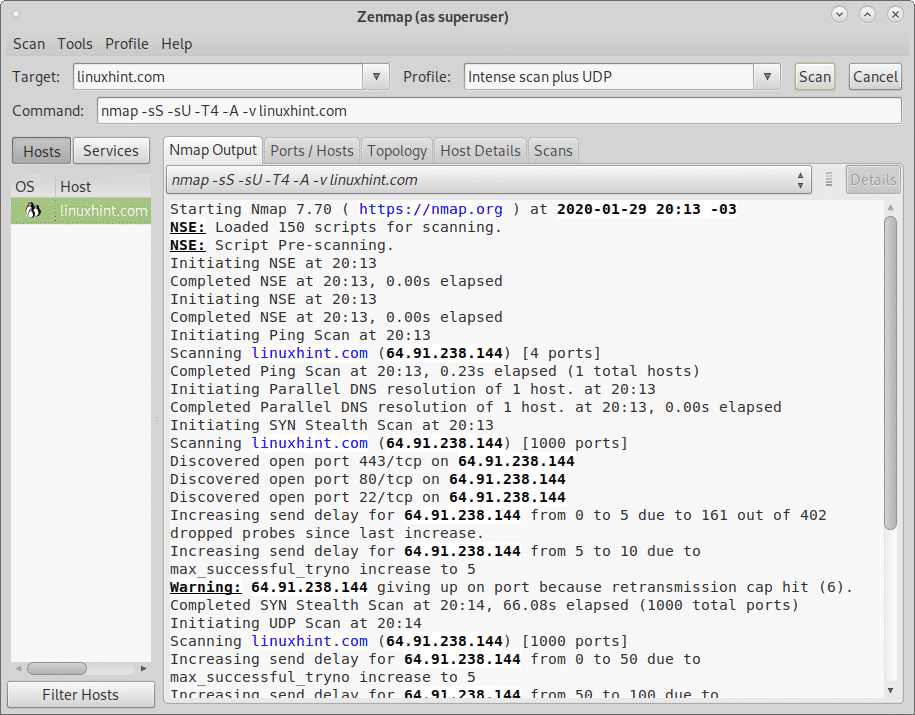Click the Filter Hosts button
The image size is (915, 715).
click(80, 695)
